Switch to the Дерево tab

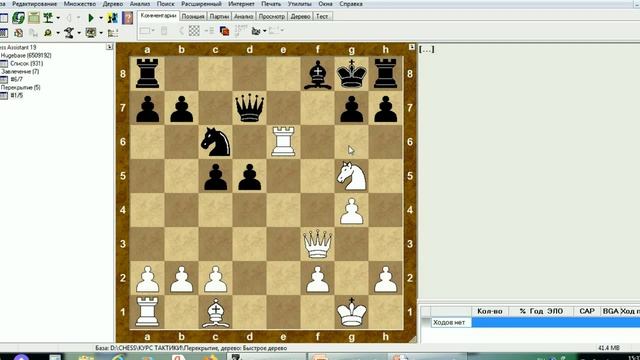(300, 16)
